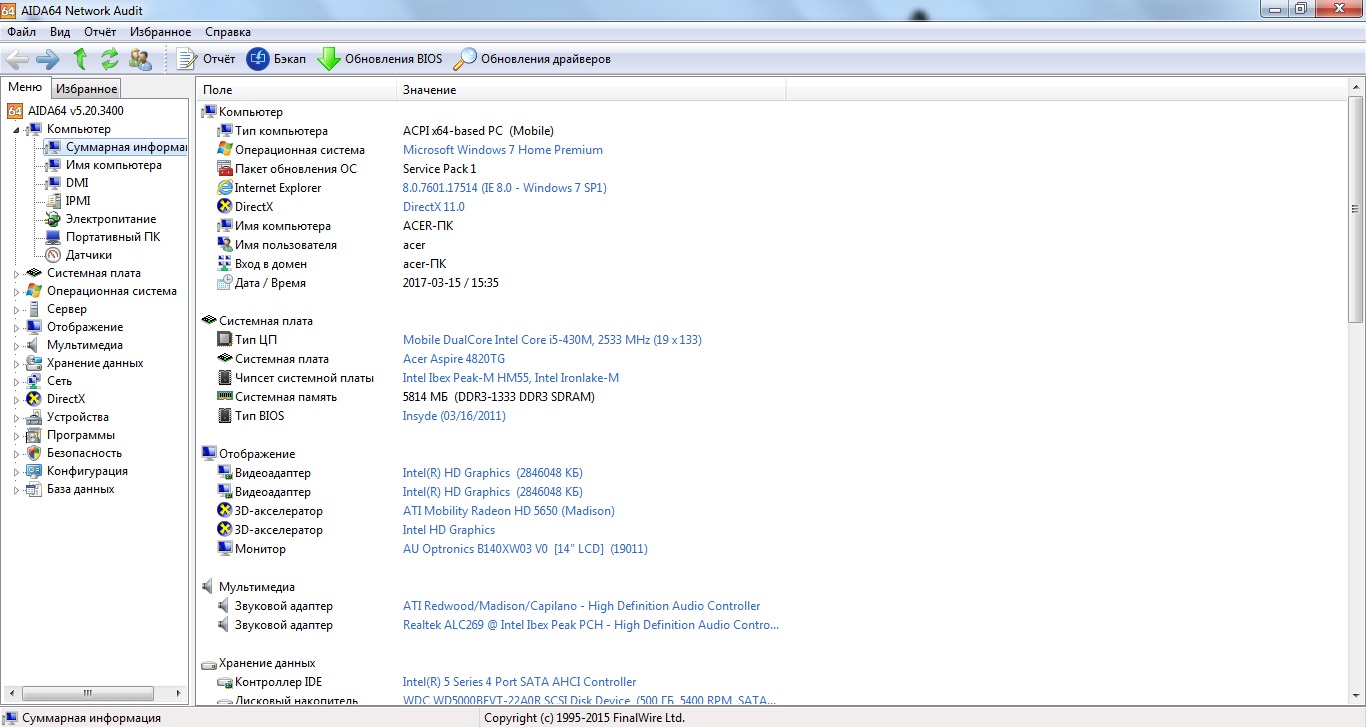This screenshot has height=728, width=1366.
Task: Select the DMI tree item
Action: 77,183
